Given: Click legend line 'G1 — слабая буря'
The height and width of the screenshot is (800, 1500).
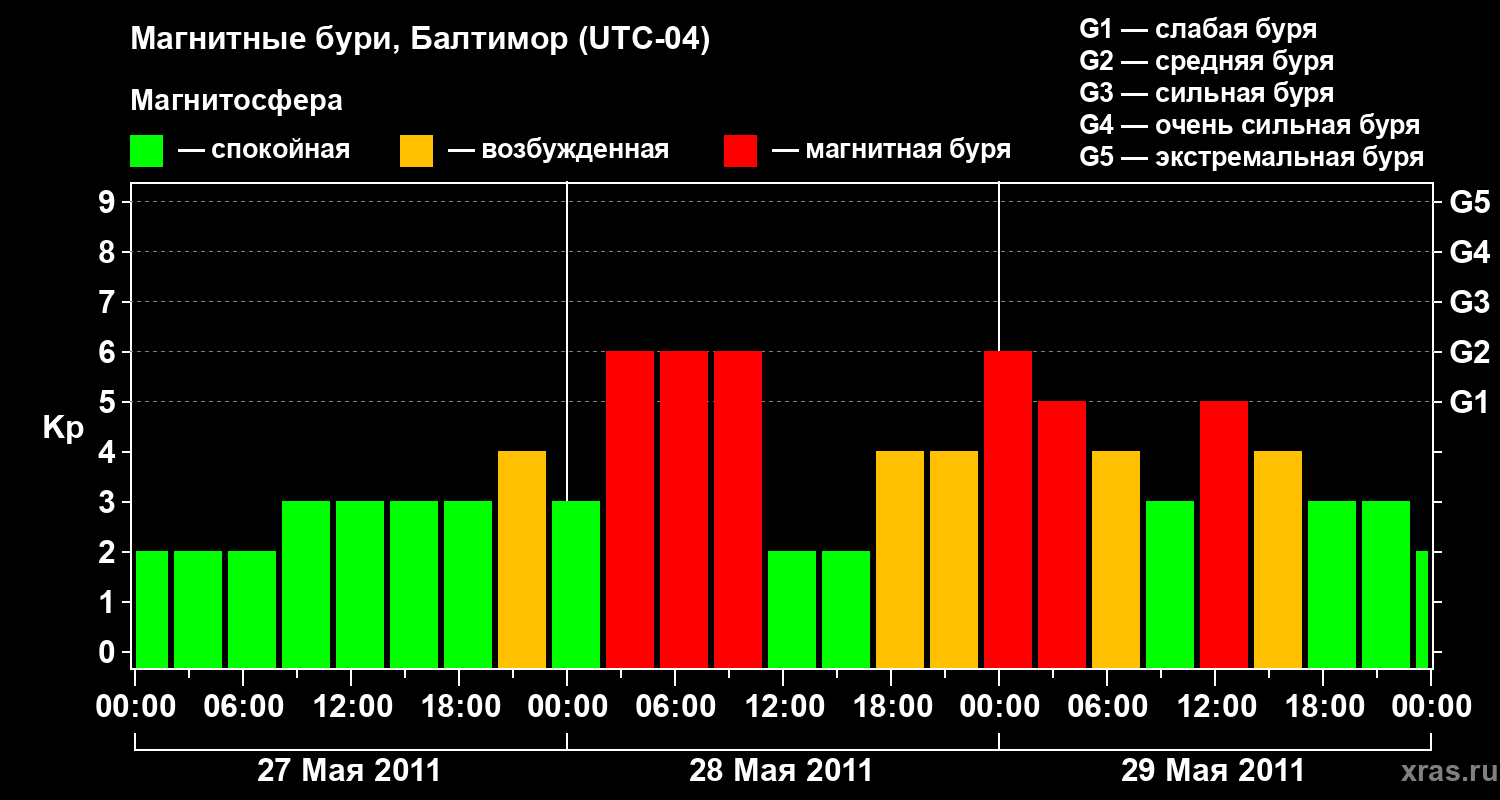Looking at the screenshot, I should (x=1198, y=29).
